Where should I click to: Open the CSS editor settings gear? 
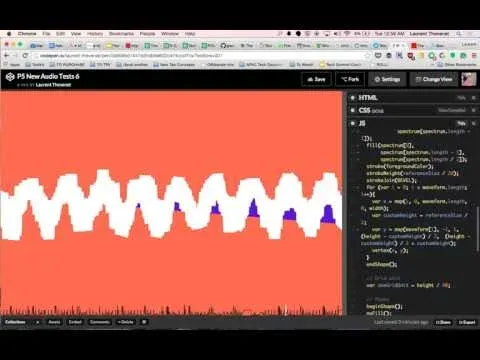353,110
